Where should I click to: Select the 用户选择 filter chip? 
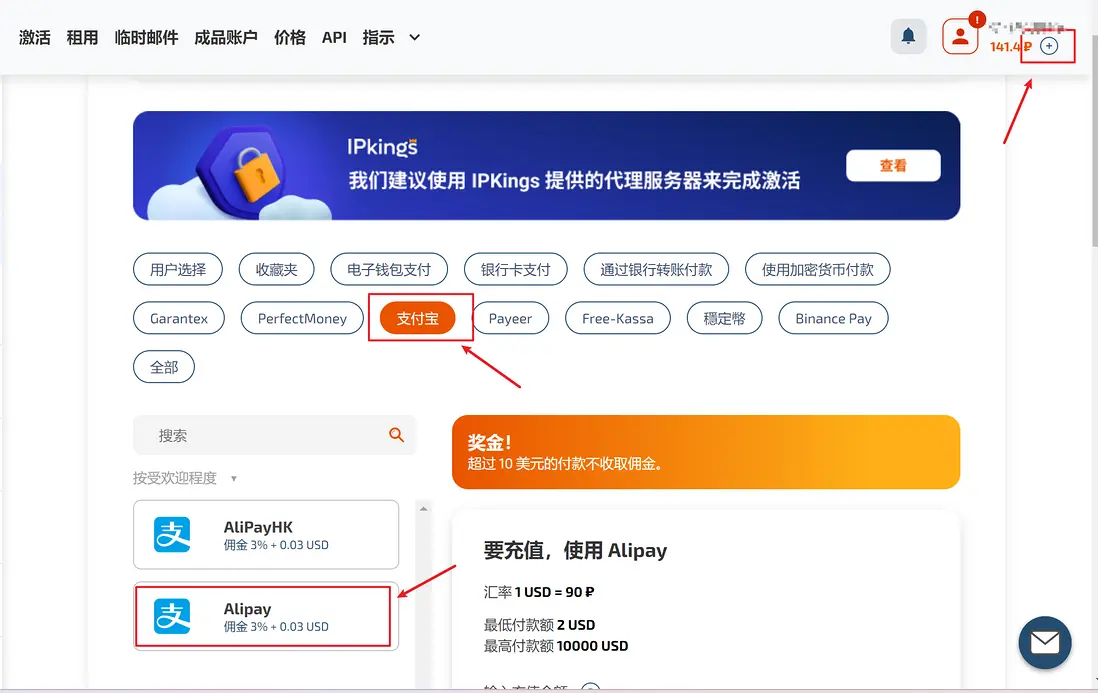(178, 270)
